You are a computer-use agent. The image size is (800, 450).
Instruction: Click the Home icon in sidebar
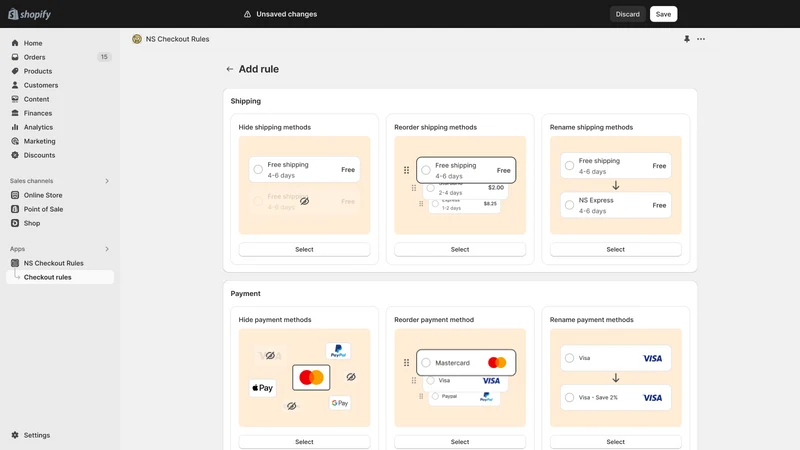coord(15,43)
